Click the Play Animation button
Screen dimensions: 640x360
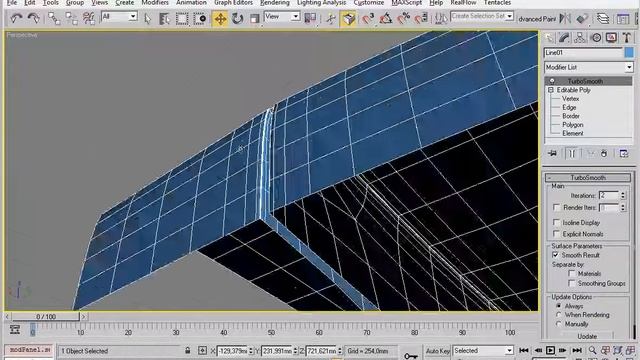(550, 350)
